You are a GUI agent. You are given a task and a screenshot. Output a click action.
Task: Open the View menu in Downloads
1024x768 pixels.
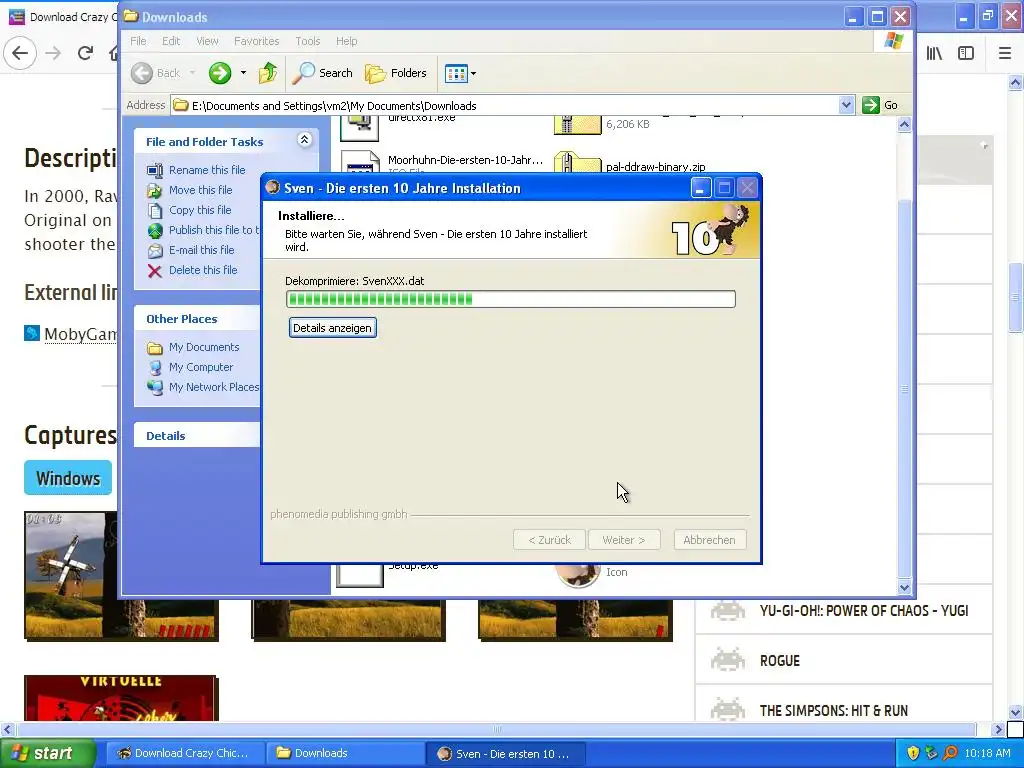click(208, 41)
